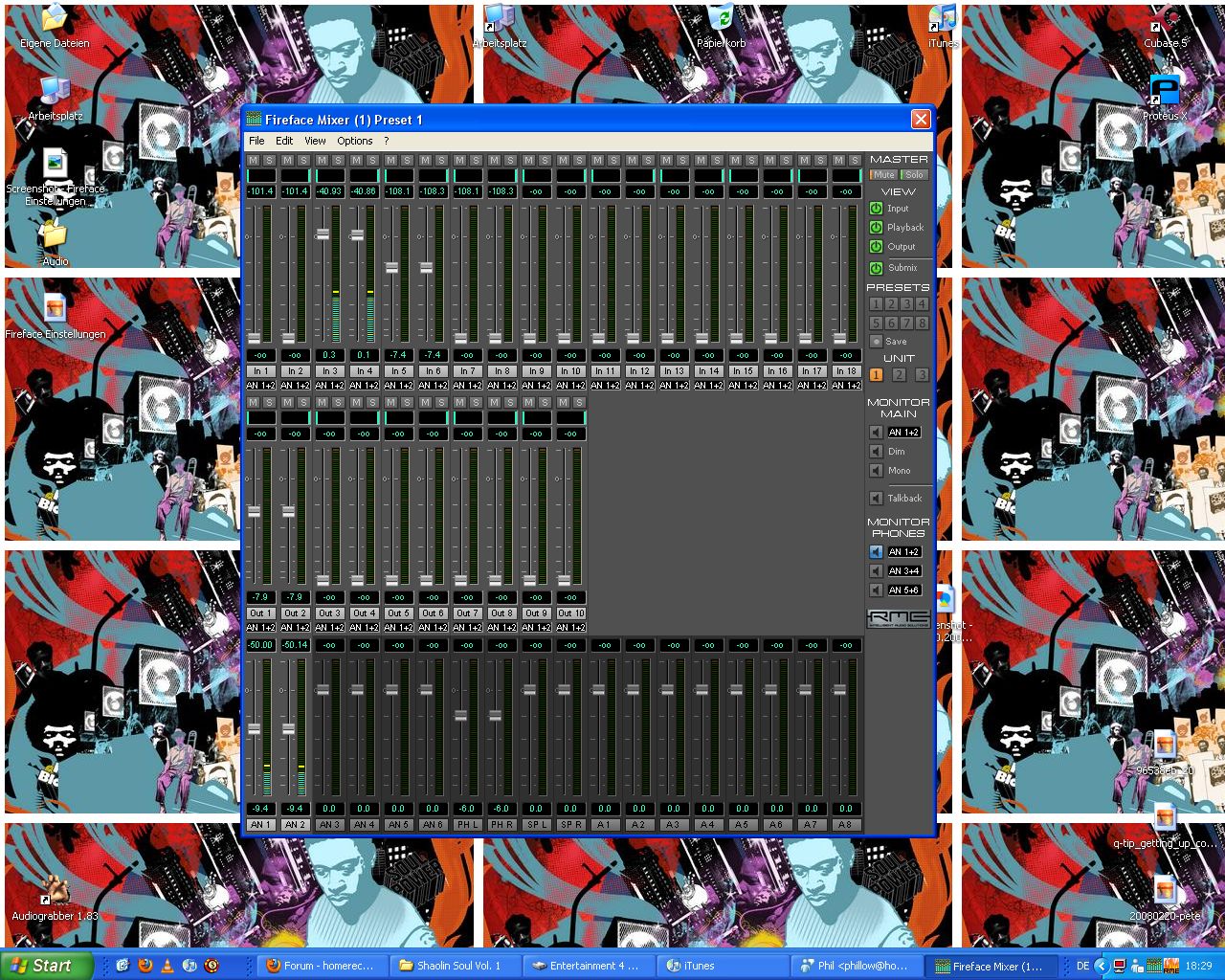Image resolution: width=1225 pixels, height=980 pixels.
Task: Click the PH L output label button
Action: point(467,824)
